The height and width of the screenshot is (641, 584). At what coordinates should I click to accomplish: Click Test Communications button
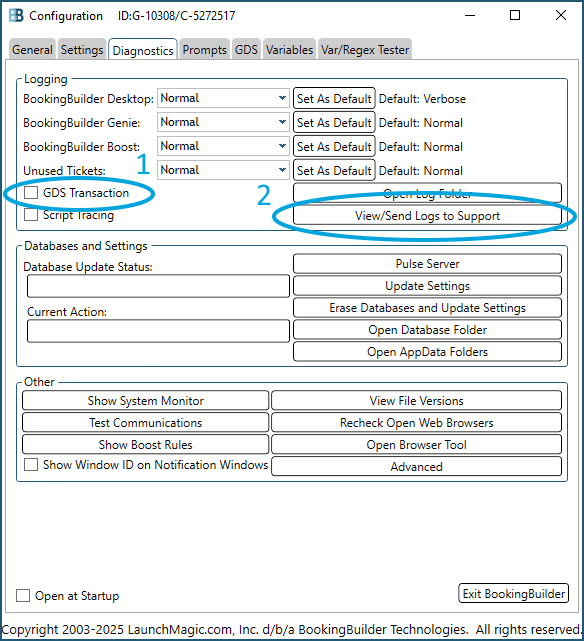point(145,423)
